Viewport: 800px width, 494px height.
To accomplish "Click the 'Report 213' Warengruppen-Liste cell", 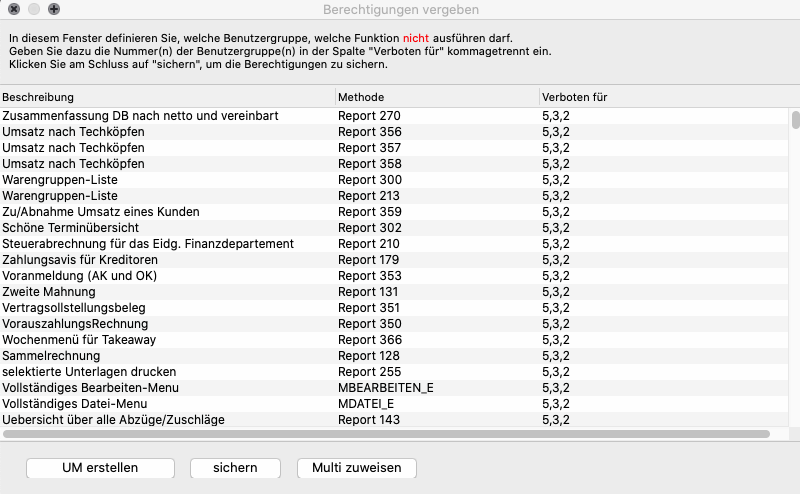I will click(369, 196).
